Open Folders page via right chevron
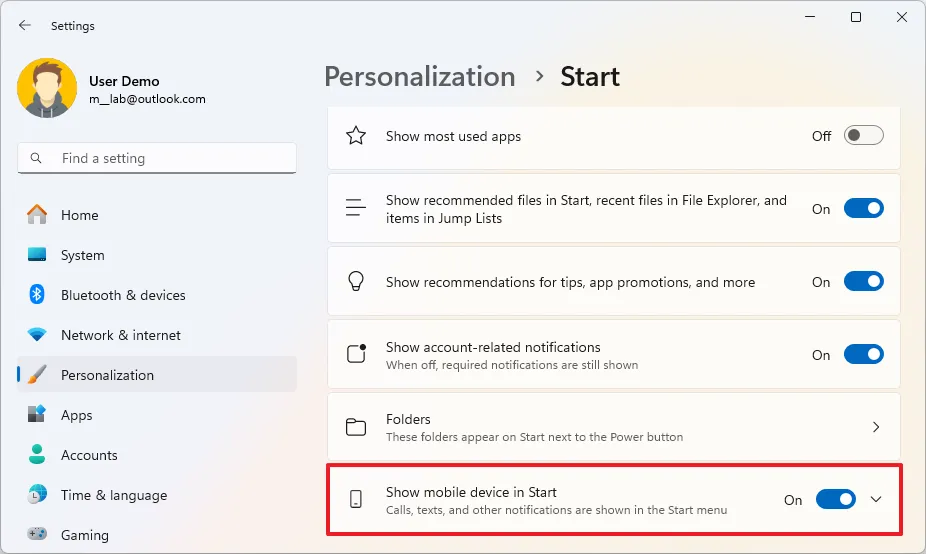Image resolution: width=926 pixels, height=554 pixels. (876, 427)
